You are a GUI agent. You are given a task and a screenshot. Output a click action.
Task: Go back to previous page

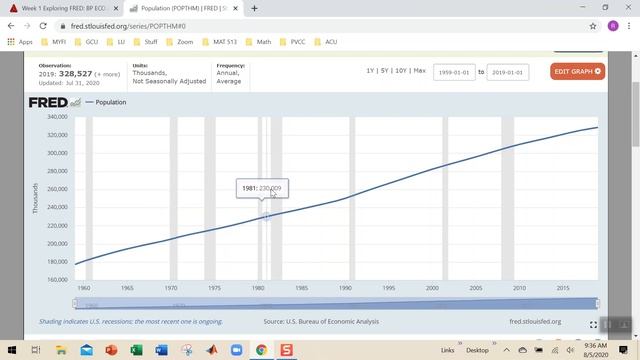click(11, 26)
